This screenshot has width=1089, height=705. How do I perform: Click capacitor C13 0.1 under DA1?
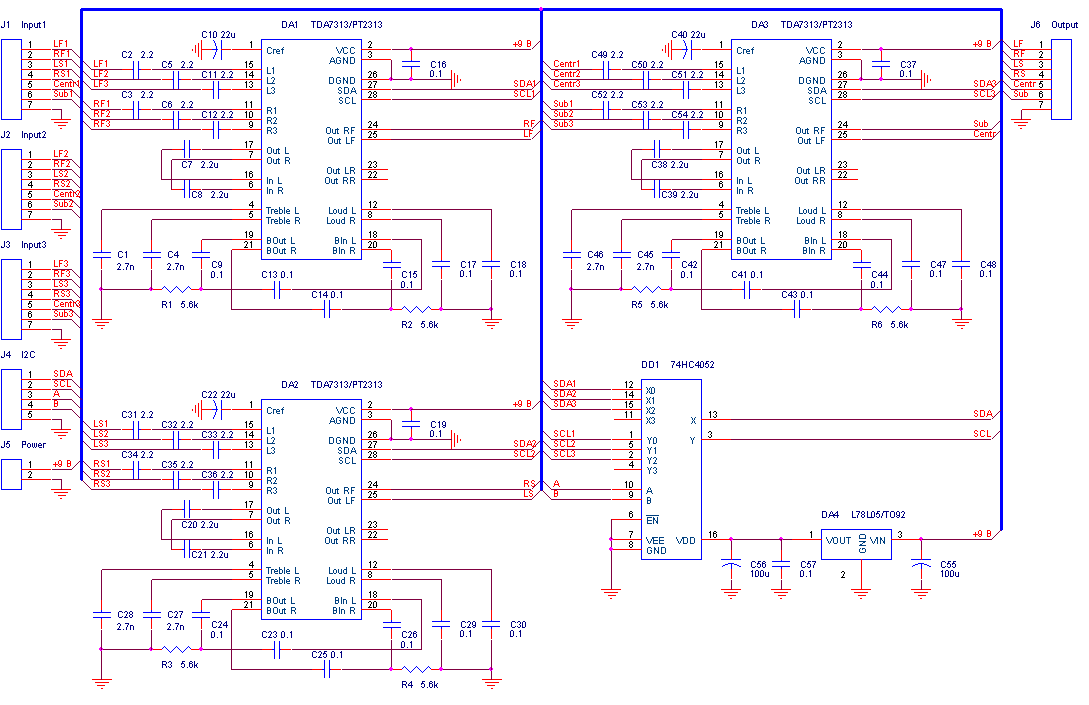pyautogui.click(x=277, y=292)
